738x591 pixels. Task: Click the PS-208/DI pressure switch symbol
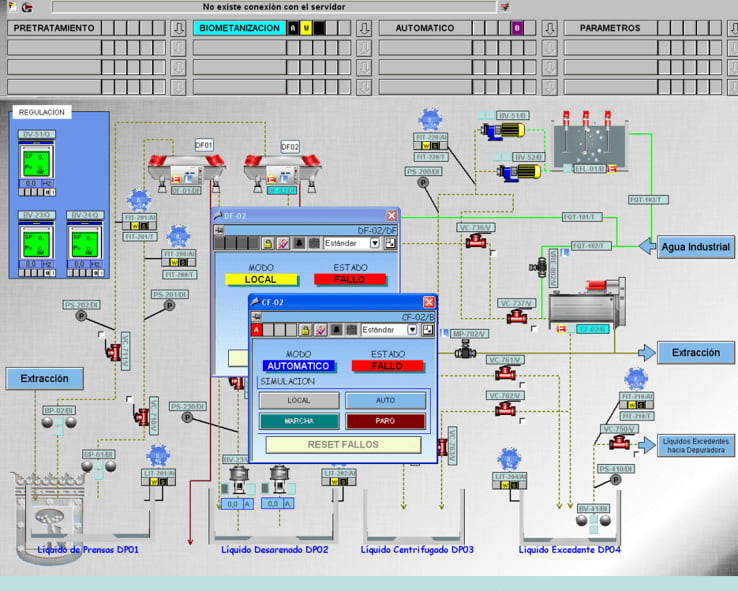point(423,183)
